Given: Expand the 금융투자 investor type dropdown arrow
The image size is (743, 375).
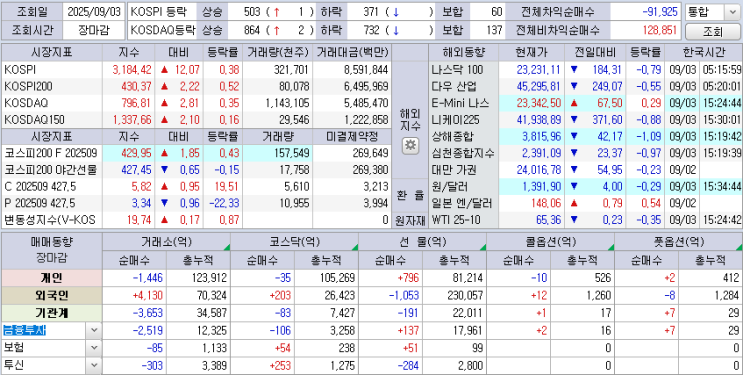Looking at the screenshot, I should point(94,330).
